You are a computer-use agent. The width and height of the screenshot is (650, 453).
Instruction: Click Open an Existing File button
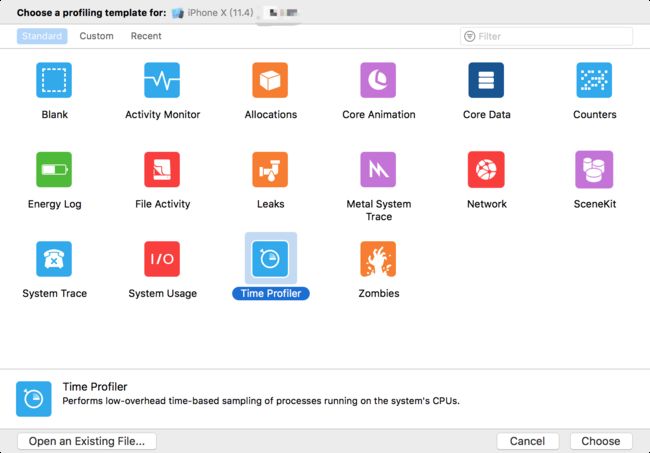[x=87, y=441]
